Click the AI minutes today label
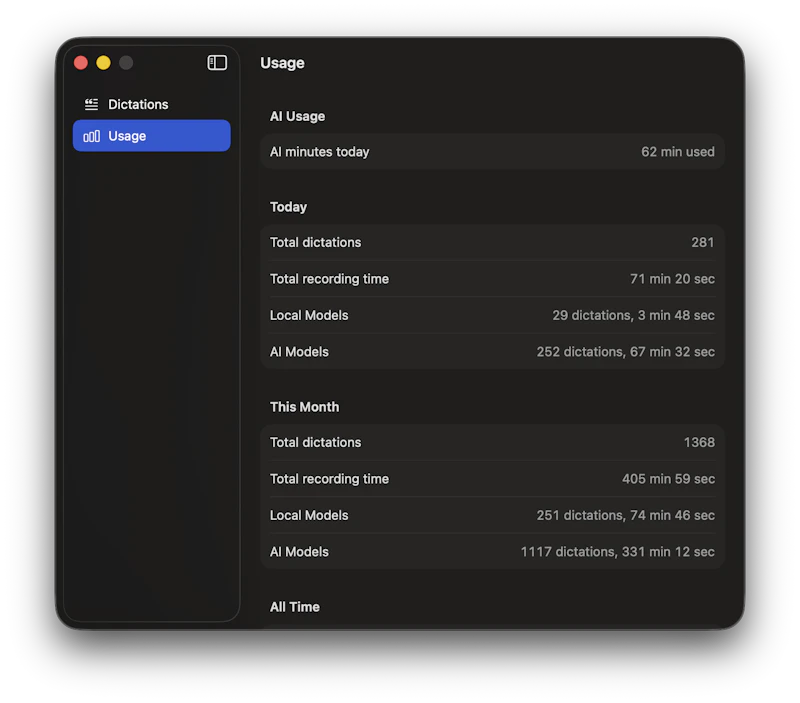The width and height of the screenshot is (800, 703). (x=319, y=152)
